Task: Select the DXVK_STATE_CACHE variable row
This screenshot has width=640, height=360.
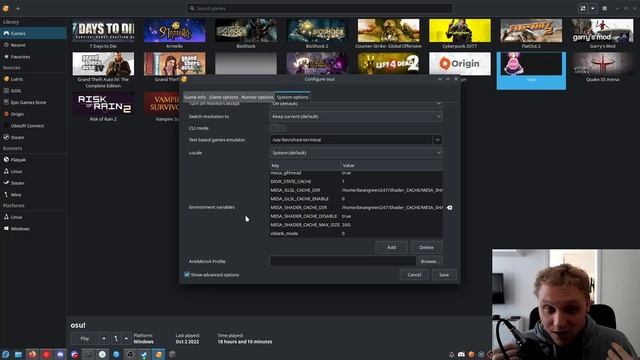Action: coord(356,181)
